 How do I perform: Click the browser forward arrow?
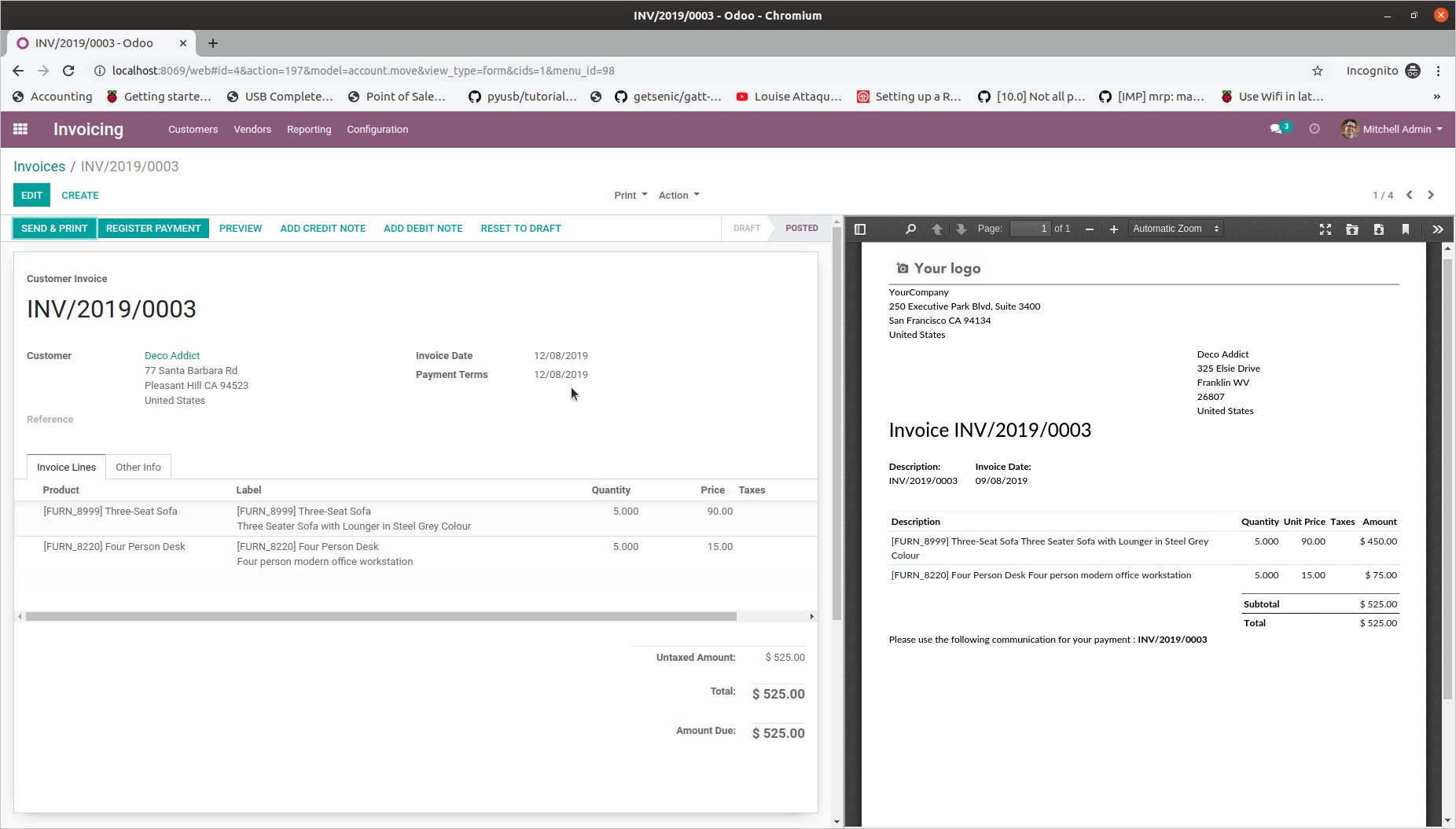tap(43, 71)
